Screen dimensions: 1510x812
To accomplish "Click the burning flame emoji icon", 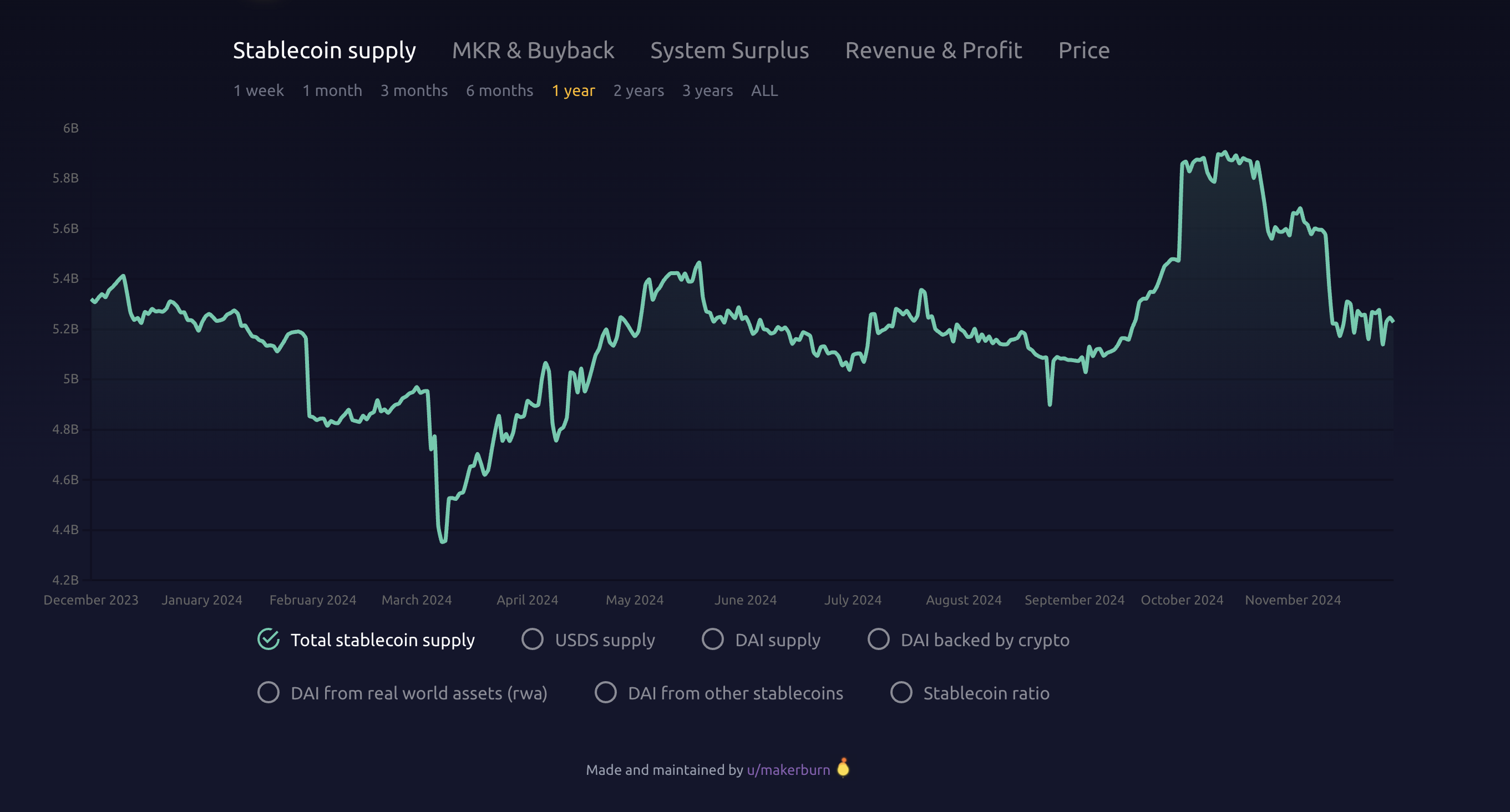I will tap(843, 768).
